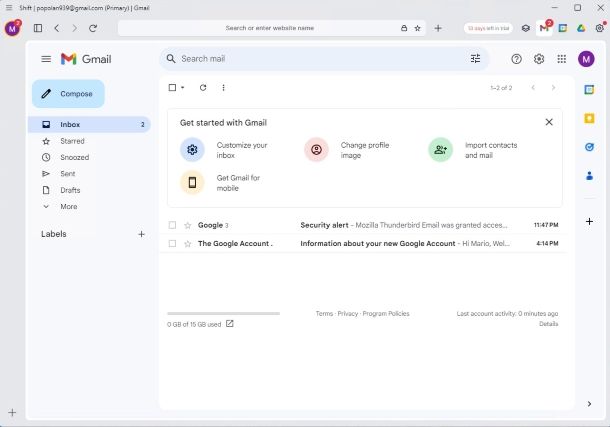Screen dimensions: 610x427
Task: Star the Google Security alert email
Action: click(188, 225)
